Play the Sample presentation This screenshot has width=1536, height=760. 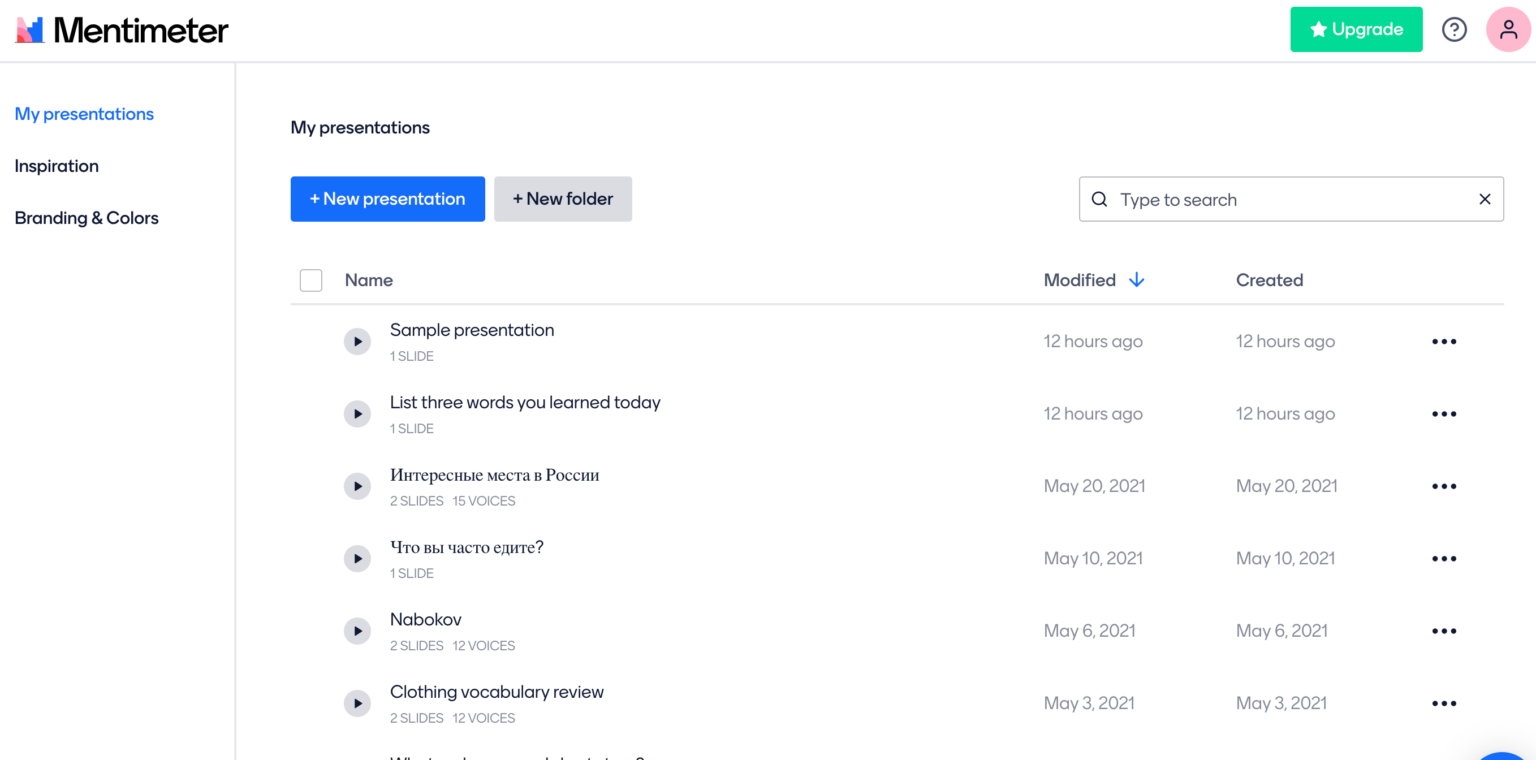(x=357, y=341)
